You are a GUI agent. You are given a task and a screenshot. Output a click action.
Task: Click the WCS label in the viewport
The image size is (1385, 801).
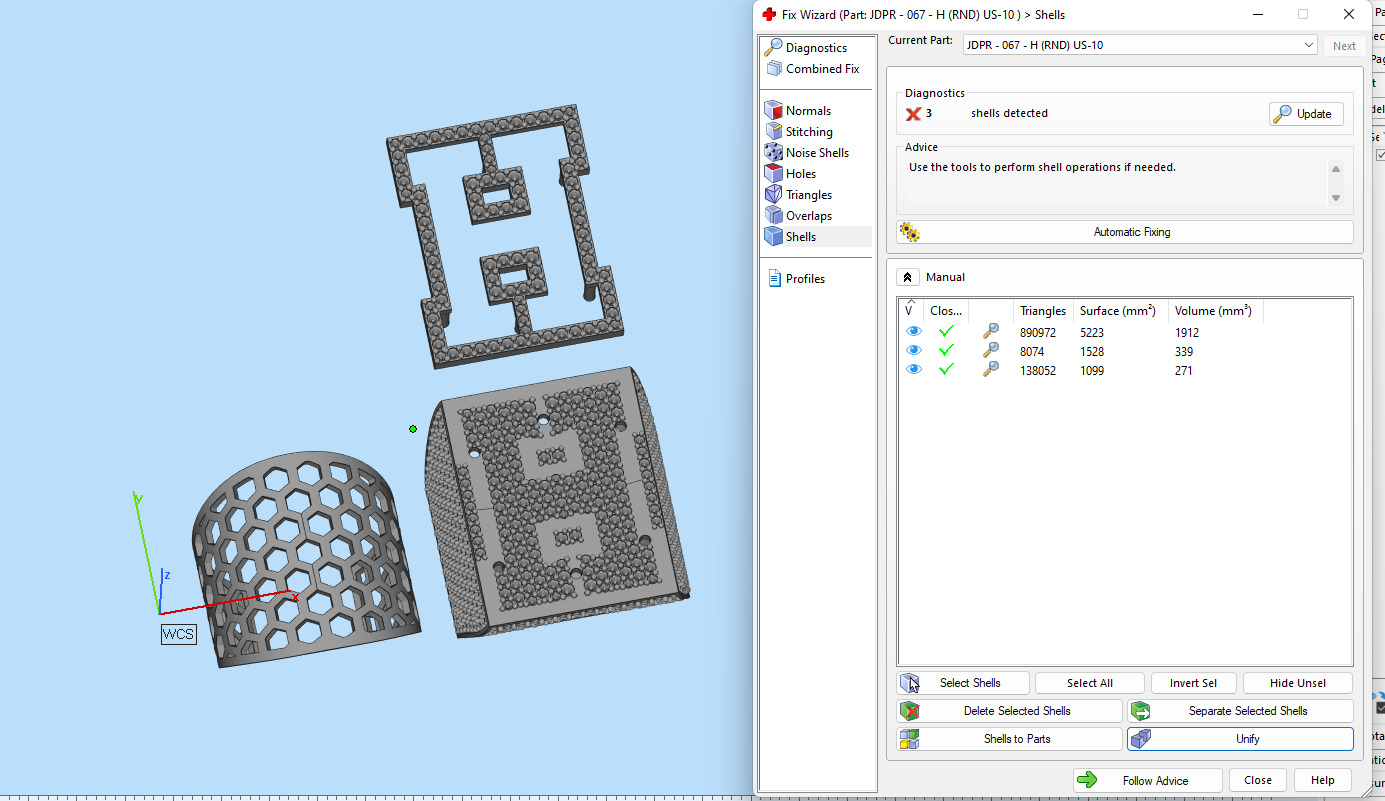[x=179, y=634]
